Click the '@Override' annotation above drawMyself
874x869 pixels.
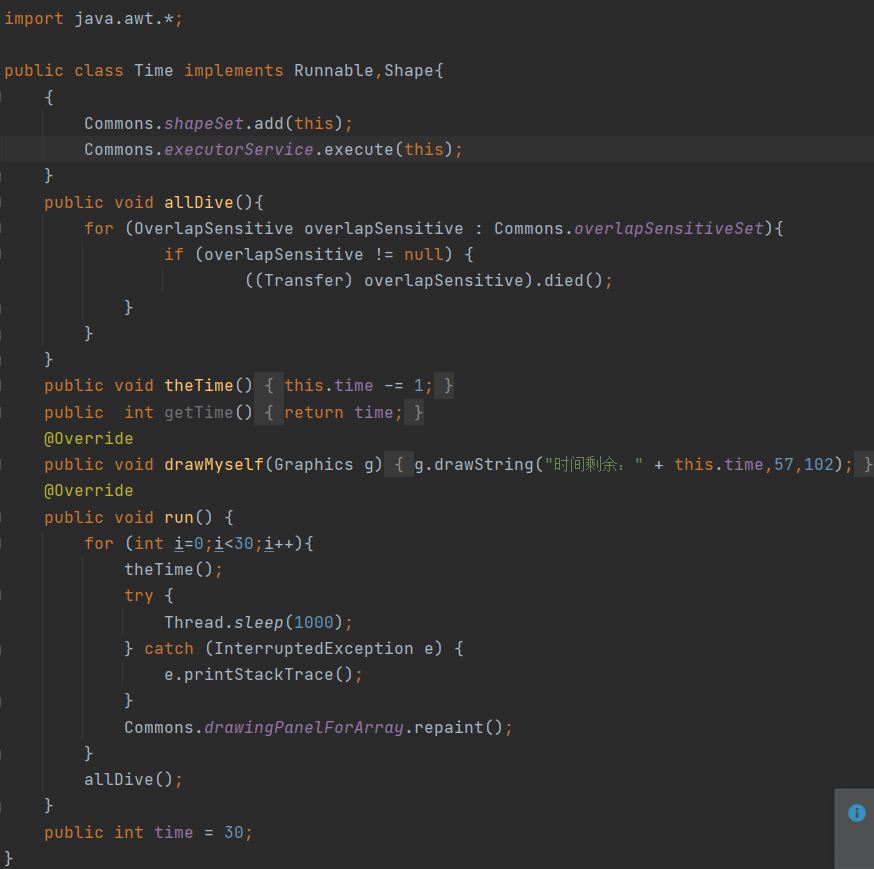point(89,439)
